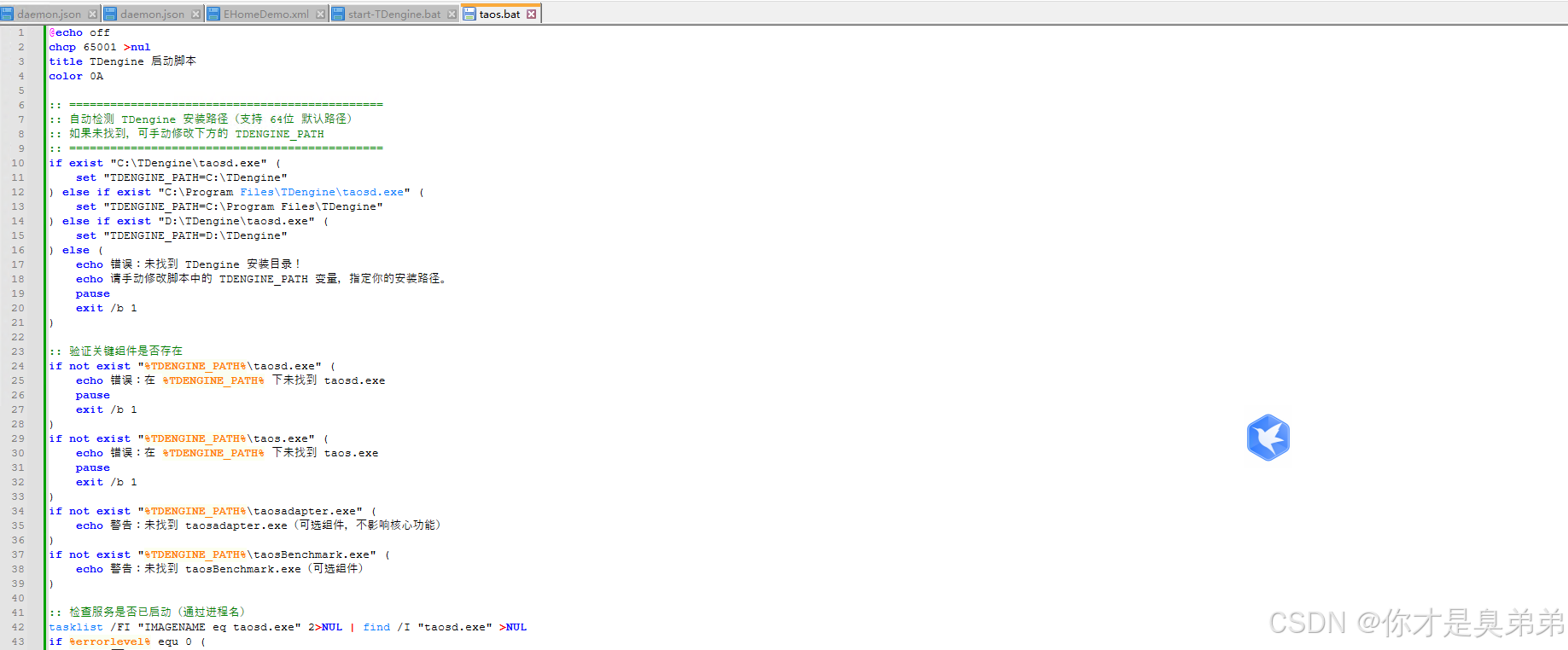Close the start-TDengine.bat tab
Viewport: 1568px width, 650px height.
coord(452,14)
